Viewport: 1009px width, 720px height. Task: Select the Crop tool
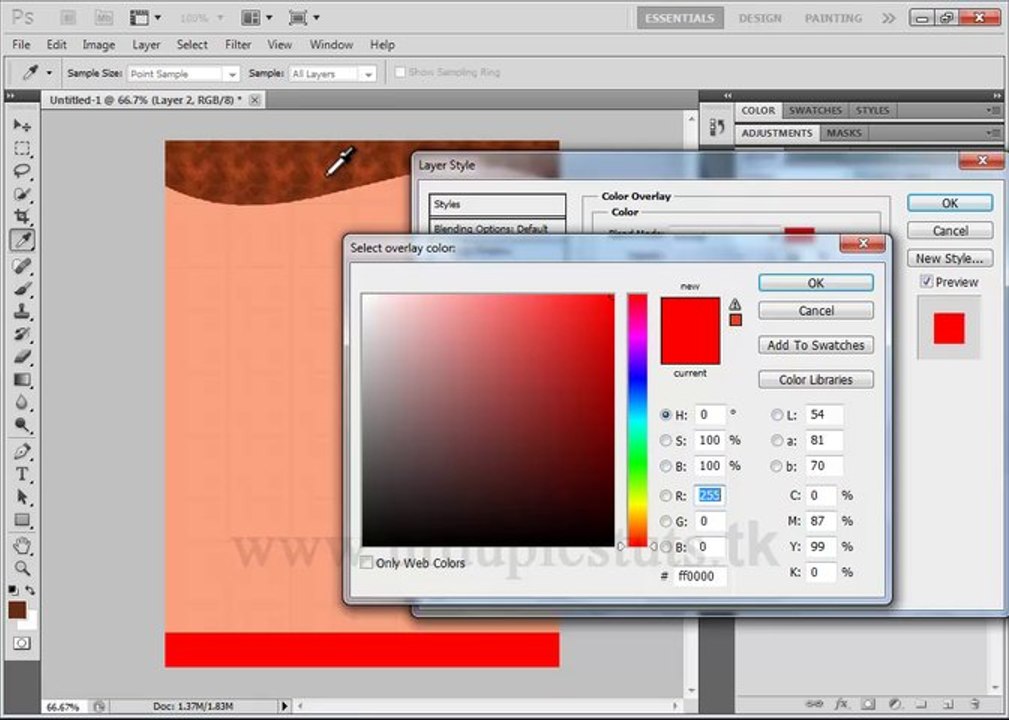click(x=22, y=216)
